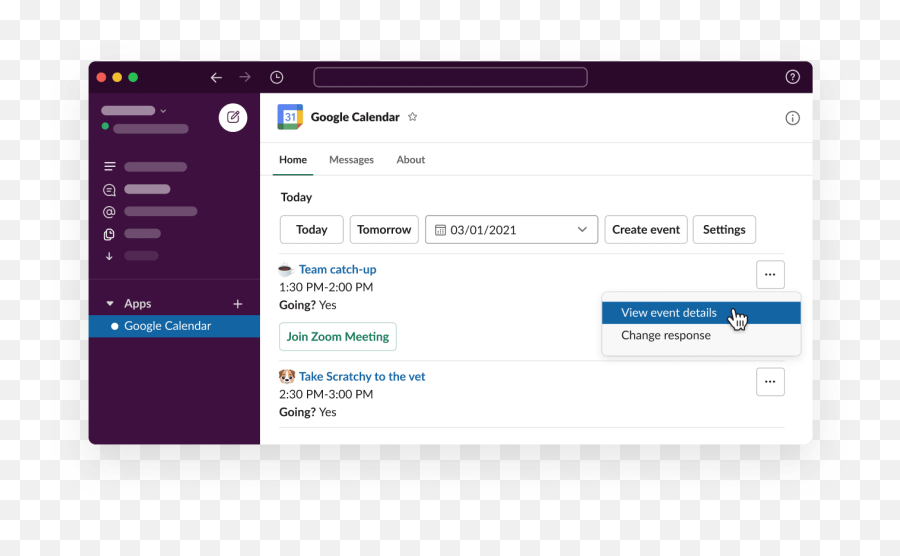The height and width of the screenshot is (556, 900).
Task: Click the 1:30 PM-2:00 PM time text
Action: [326, 287]
